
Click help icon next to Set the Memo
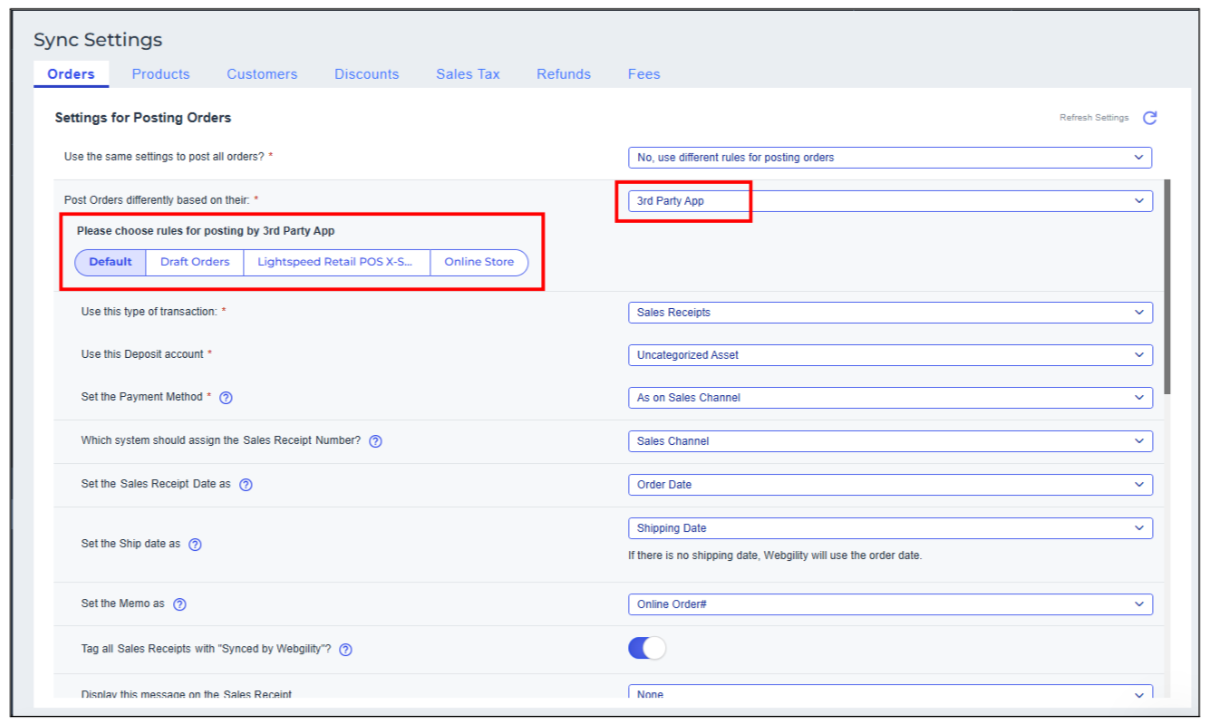coord(180,605)
